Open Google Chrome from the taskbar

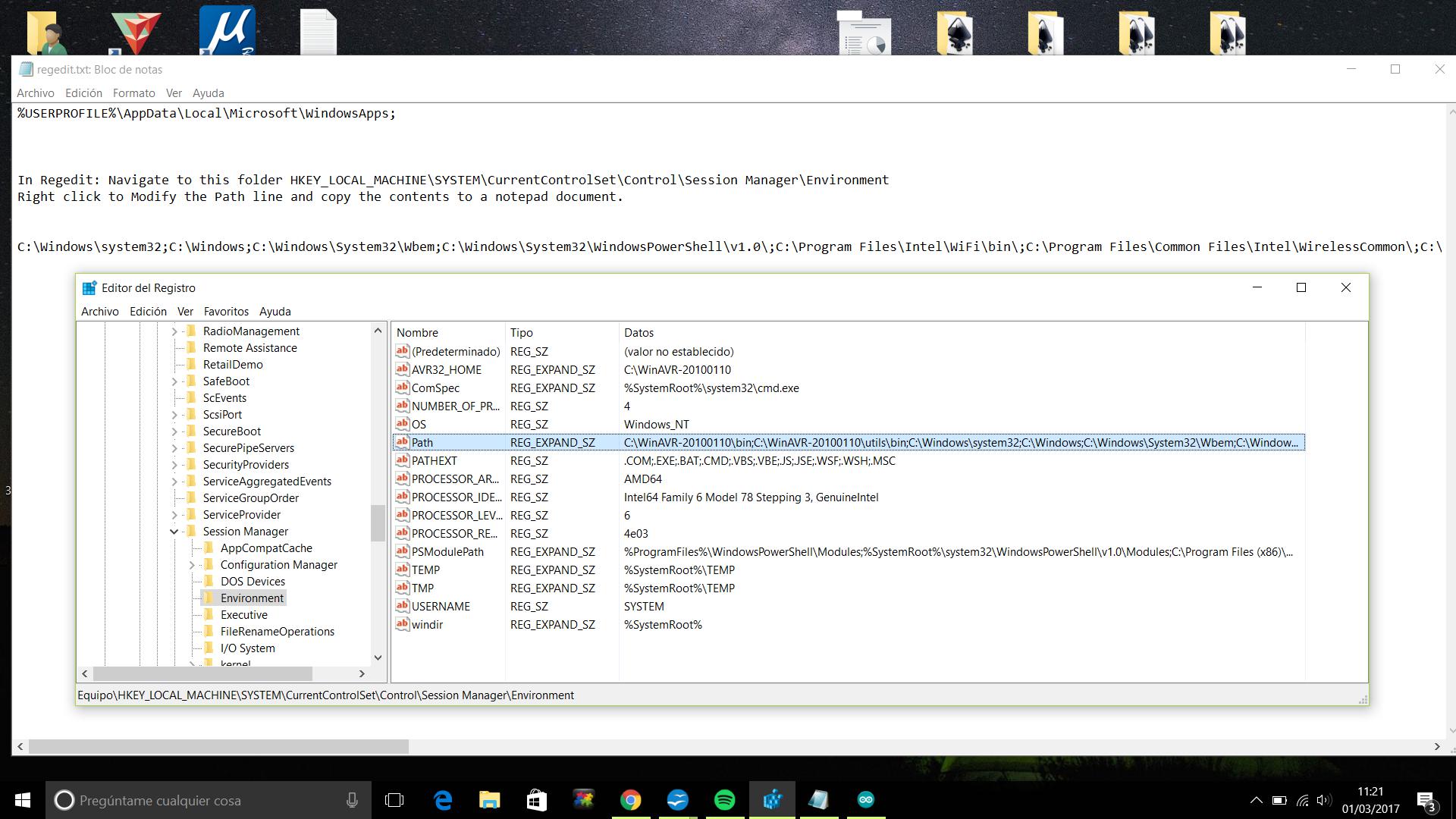630,800
